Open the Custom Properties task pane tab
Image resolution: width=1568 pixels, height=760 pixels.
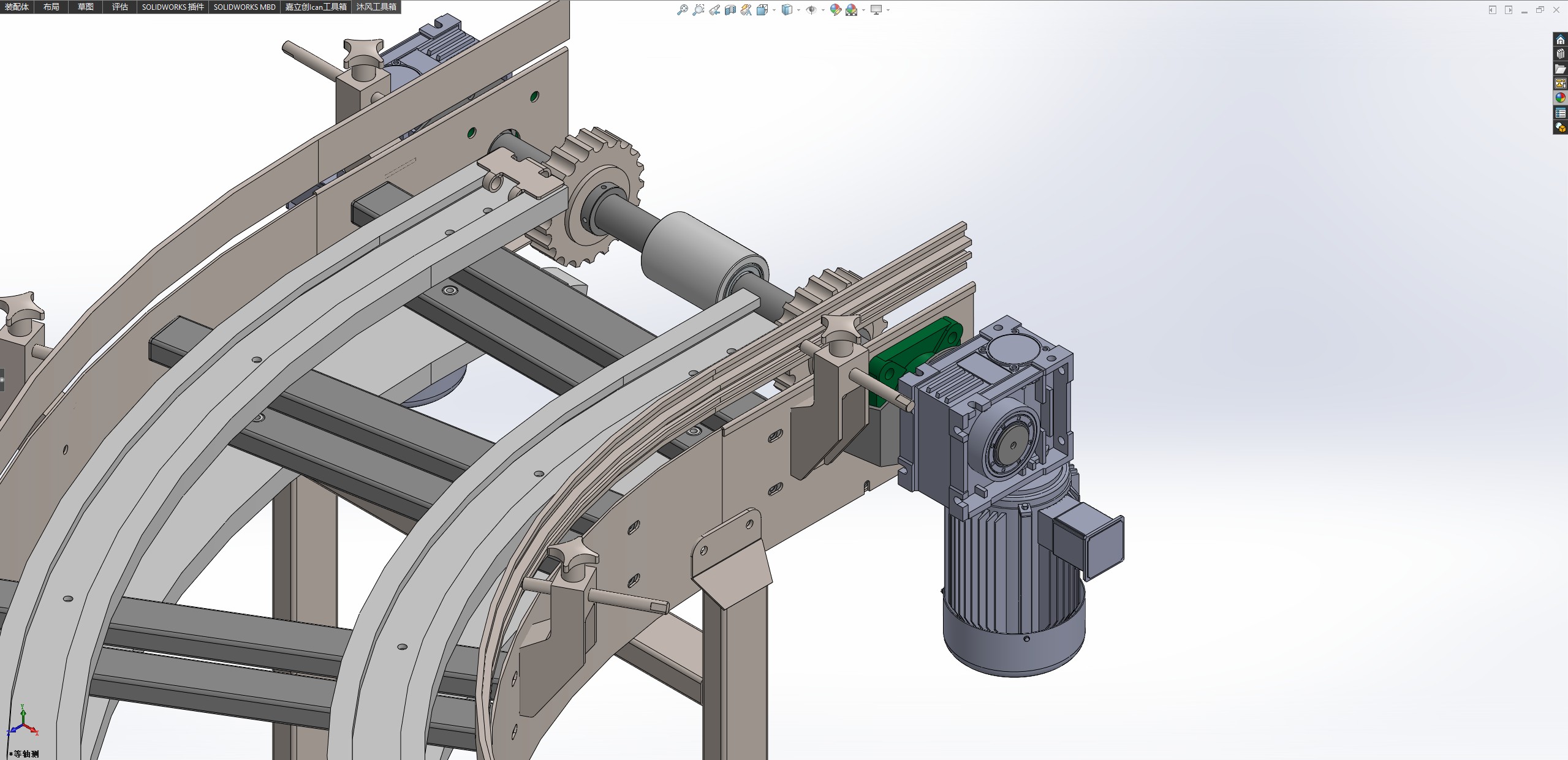click(x=1560, y=113)
